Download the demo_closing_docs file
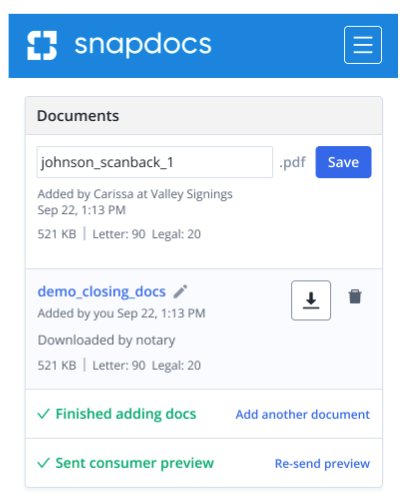This screenshot has width=406, height=500. tap(311, 300)
